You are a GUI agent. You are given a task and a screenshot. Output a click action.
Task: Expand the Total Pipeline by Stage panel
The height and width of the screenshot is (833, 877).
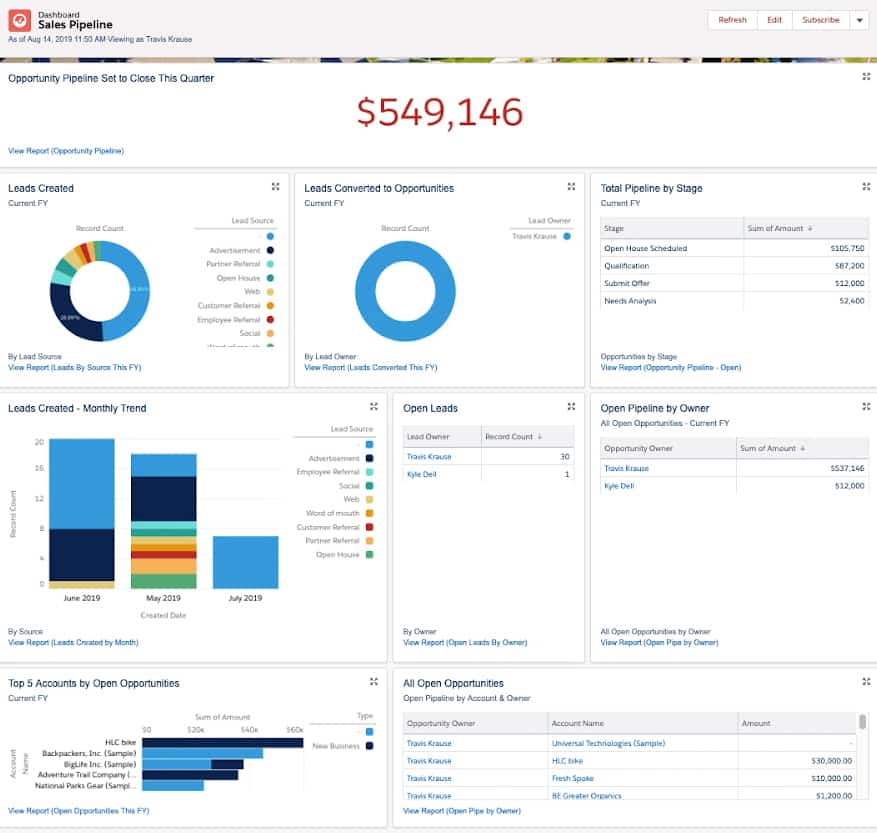(x=866, y=186)
